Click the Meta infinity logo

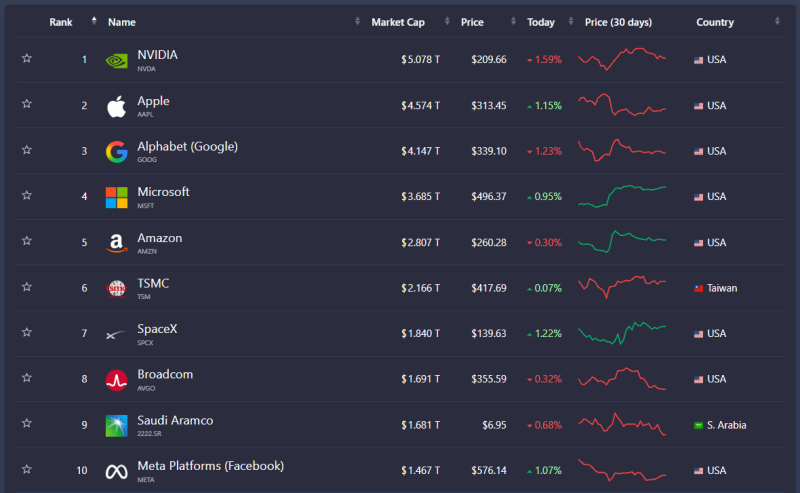click(x=116, y=472)
